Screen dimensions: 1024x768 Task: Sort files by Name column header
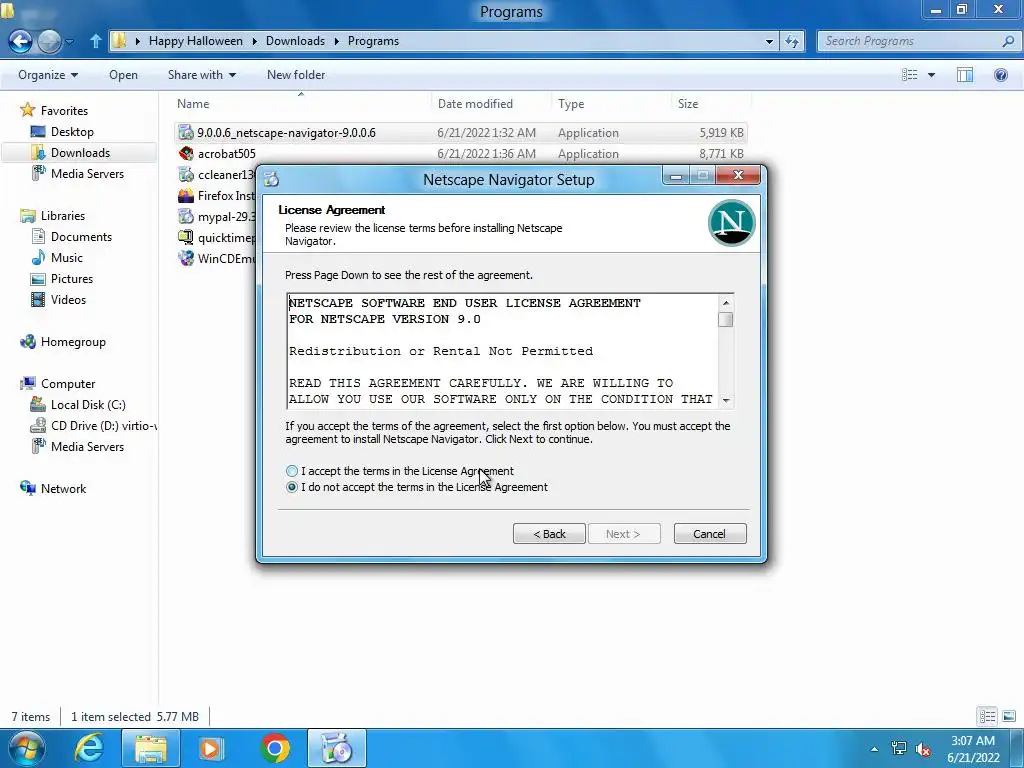[x=303, y=104]
